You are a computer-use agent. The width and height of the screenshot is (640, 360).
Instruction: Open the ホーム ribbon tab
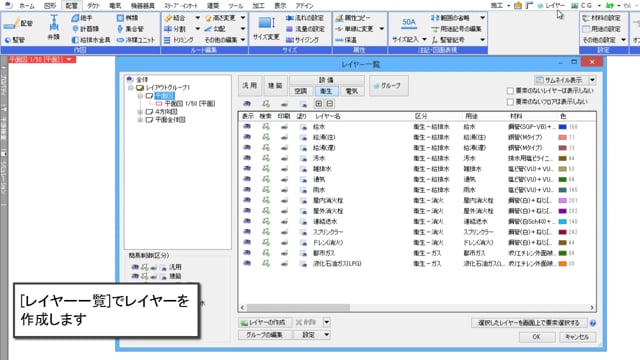click(27, 6)
